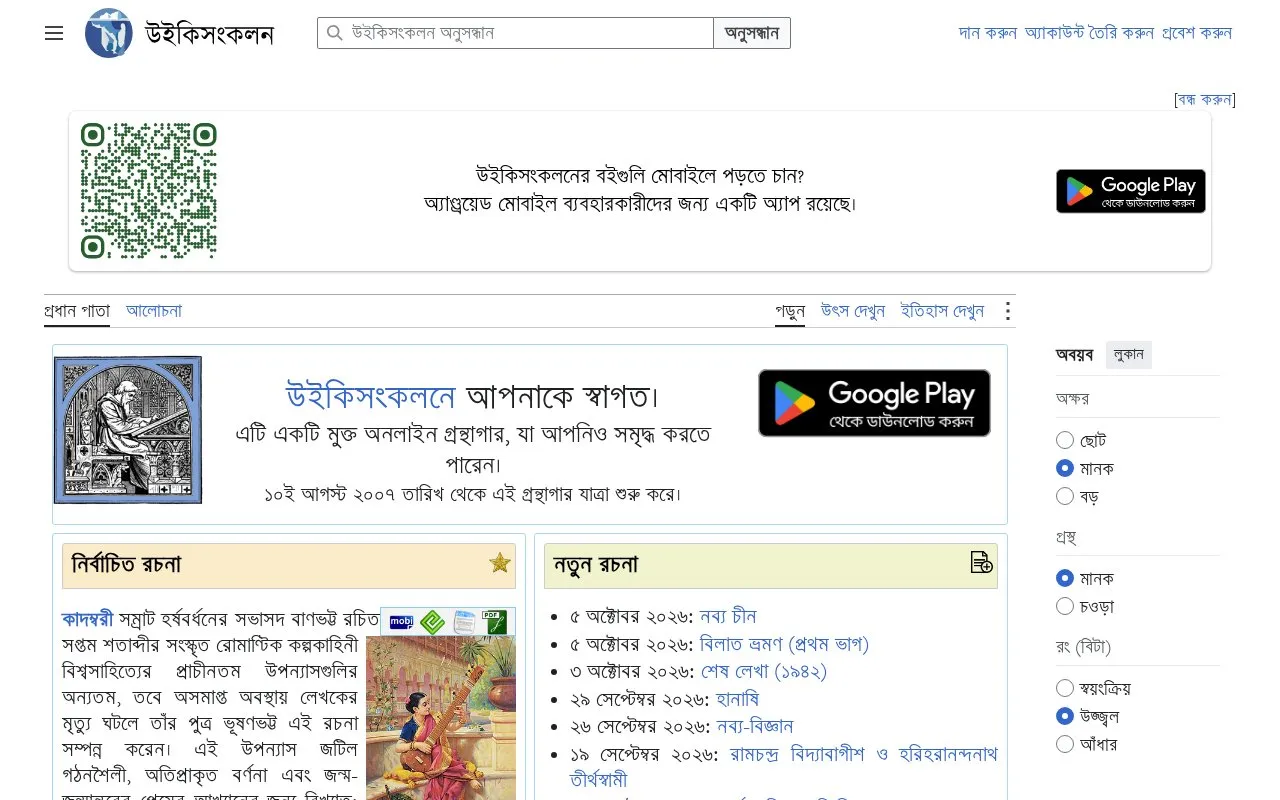
Task: Open the Google Play badge in welcome box
Action: coord(874,403)
